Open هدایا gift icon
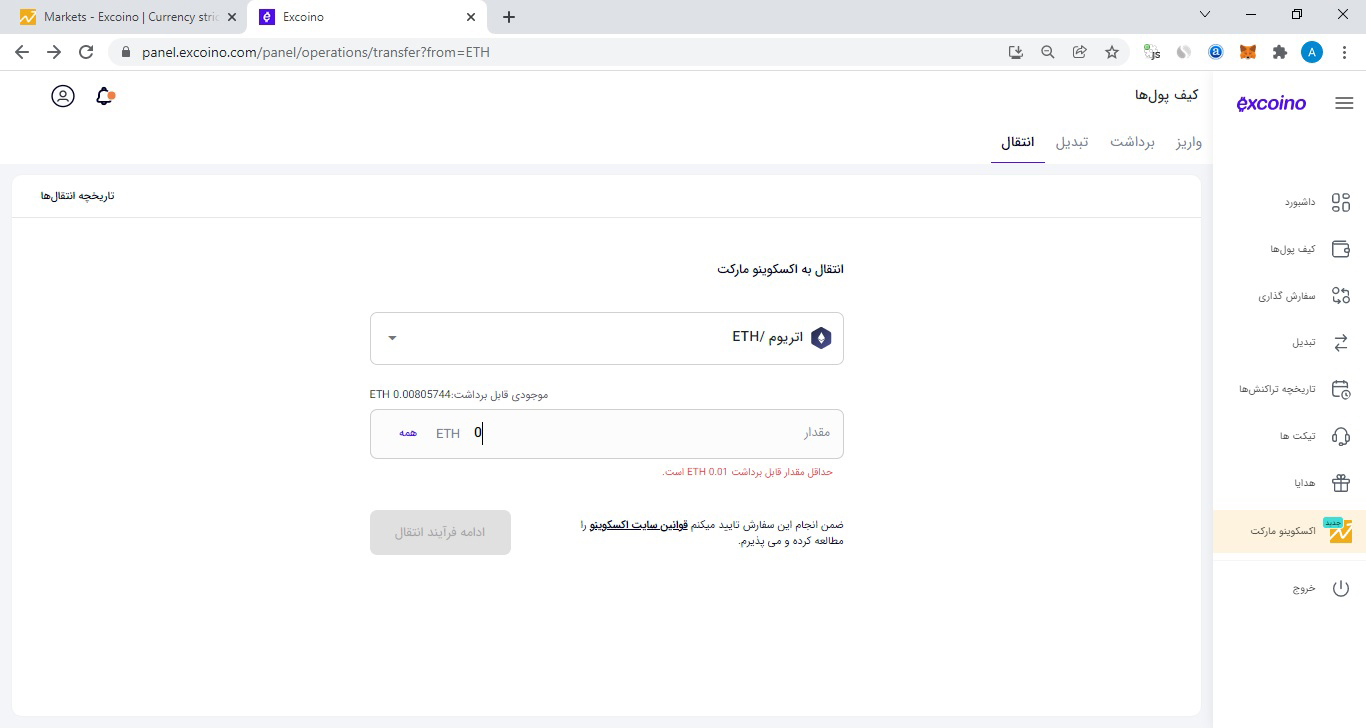1366x728 pixels. coord(1341,483)
